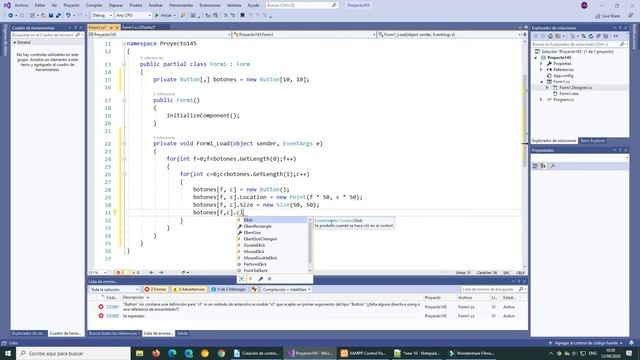640x360 pixels.
Task: Toggle the IntelliSense methods filter icon
Action: [269, 279]
